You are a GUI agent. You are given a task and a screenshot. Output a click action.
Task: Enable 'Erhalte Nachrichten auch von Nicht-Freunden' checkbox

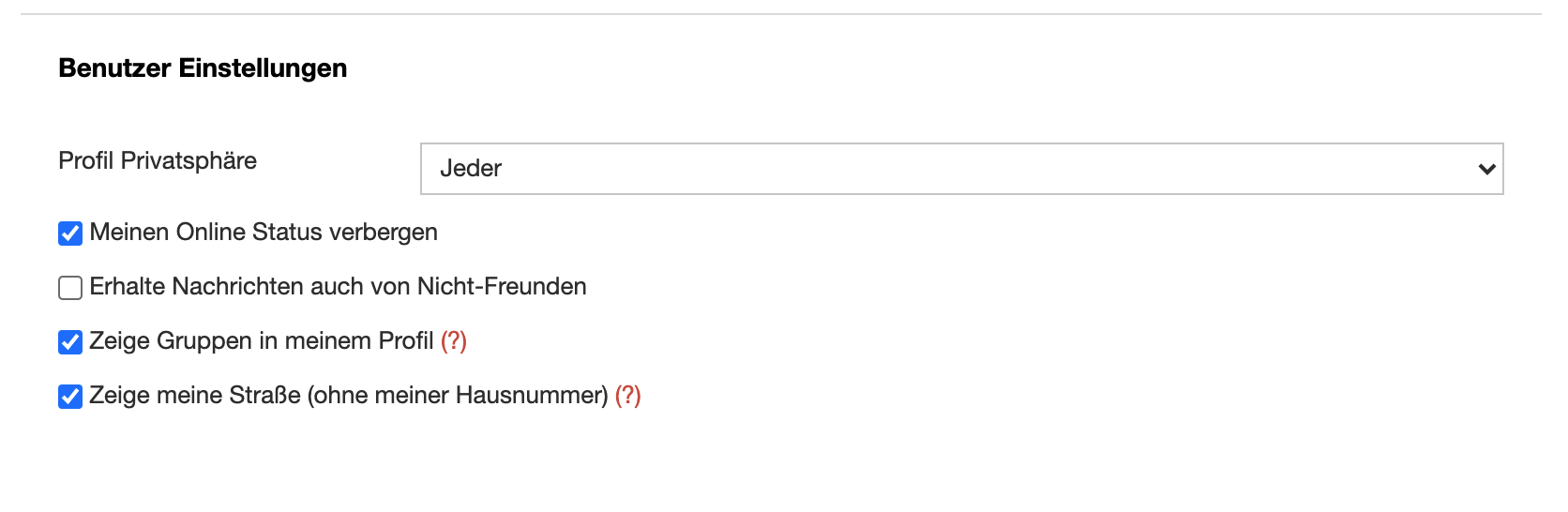click(x=70, y=288)
